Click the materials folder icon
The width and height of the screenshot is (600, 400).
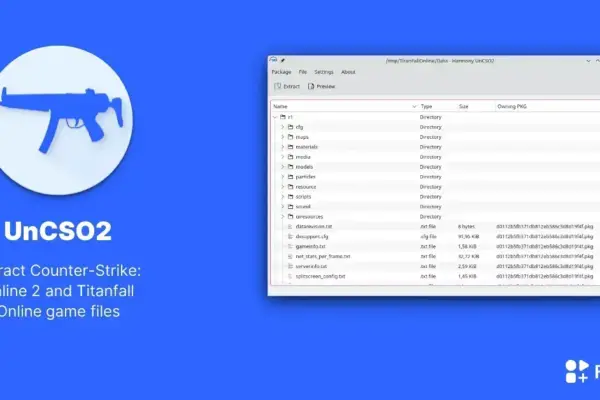click(290, 147)
